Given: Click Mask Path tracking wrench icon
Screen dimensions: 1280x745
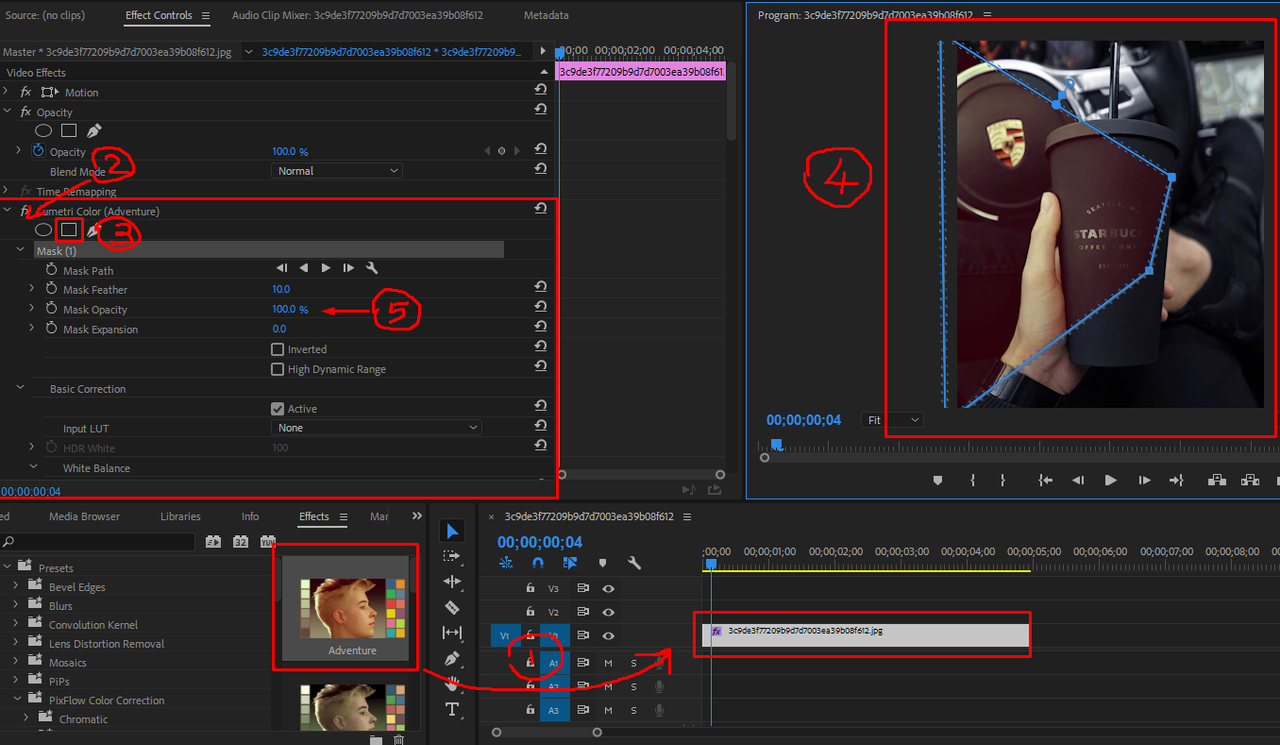Looking at the screenshot, I should (x=372, y=268).
